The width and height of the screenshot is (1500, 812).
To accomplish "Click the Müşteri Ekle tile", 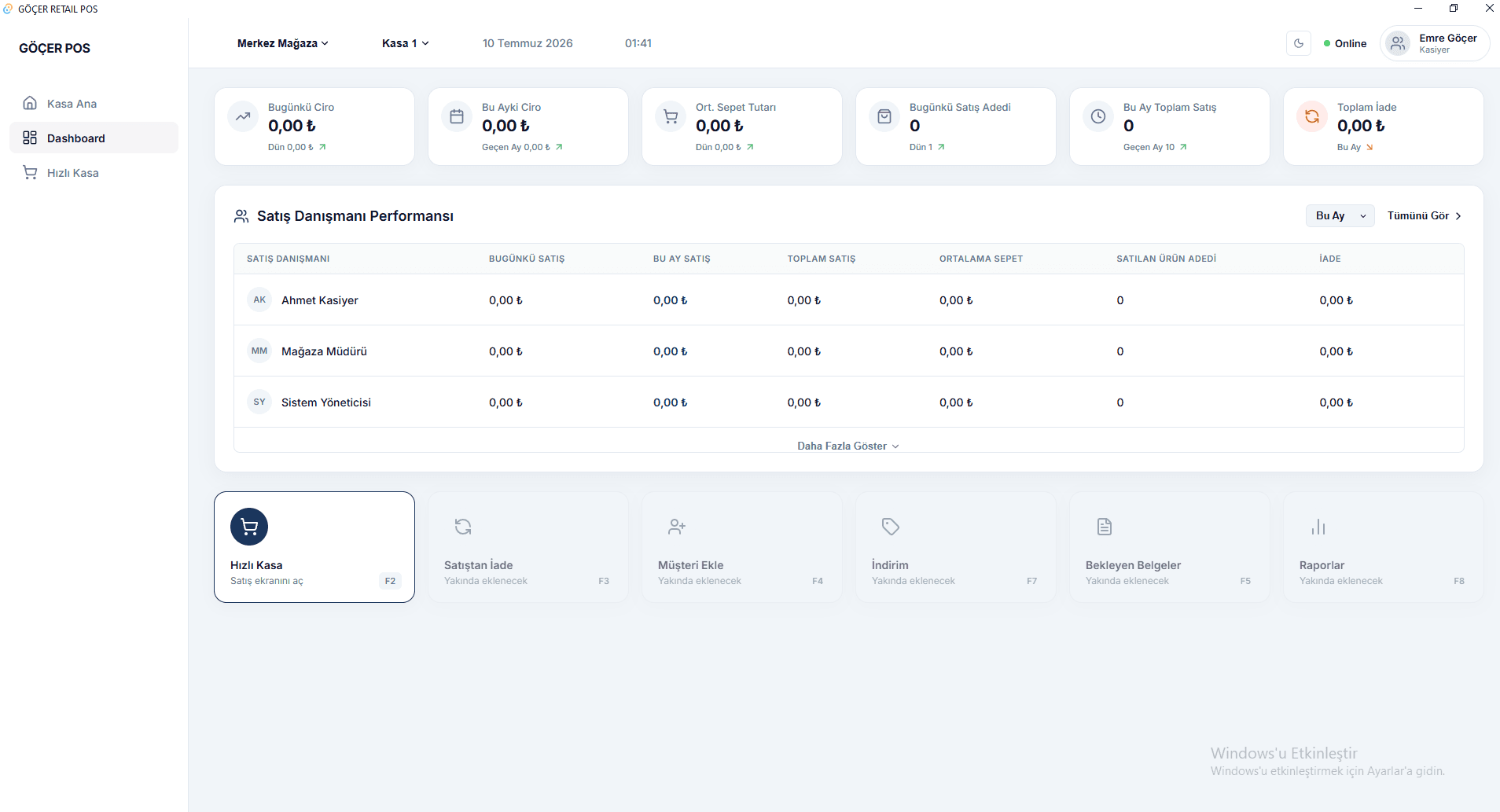I will tap(742, 547).
